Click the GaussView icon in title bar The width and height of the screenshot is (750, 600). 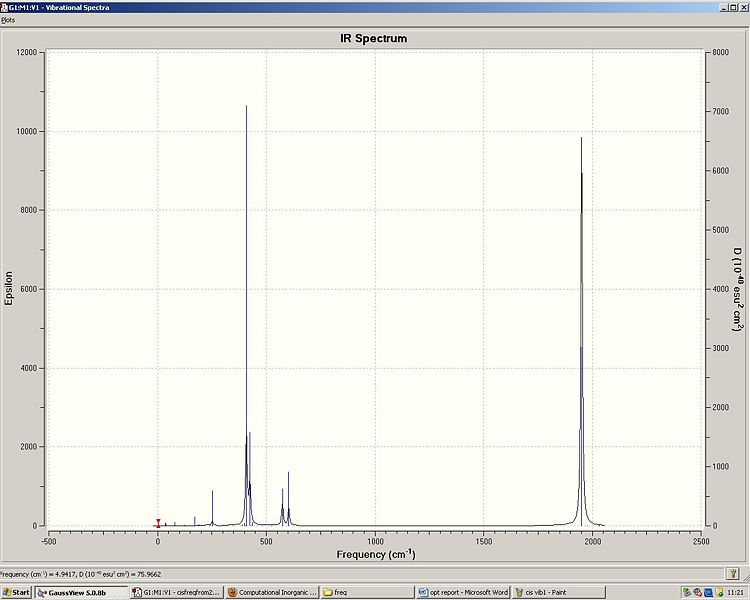click(x=4, y=7)
